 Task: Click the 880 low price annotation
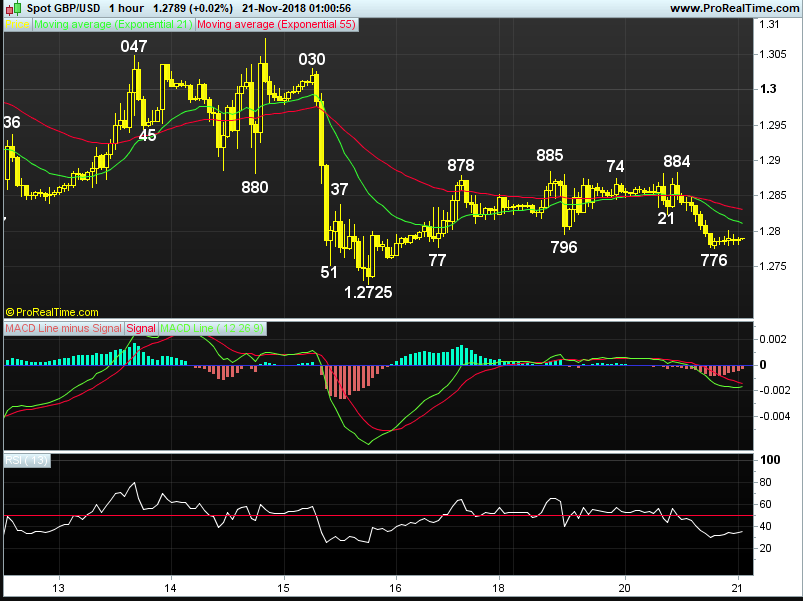tap(255, 186)
